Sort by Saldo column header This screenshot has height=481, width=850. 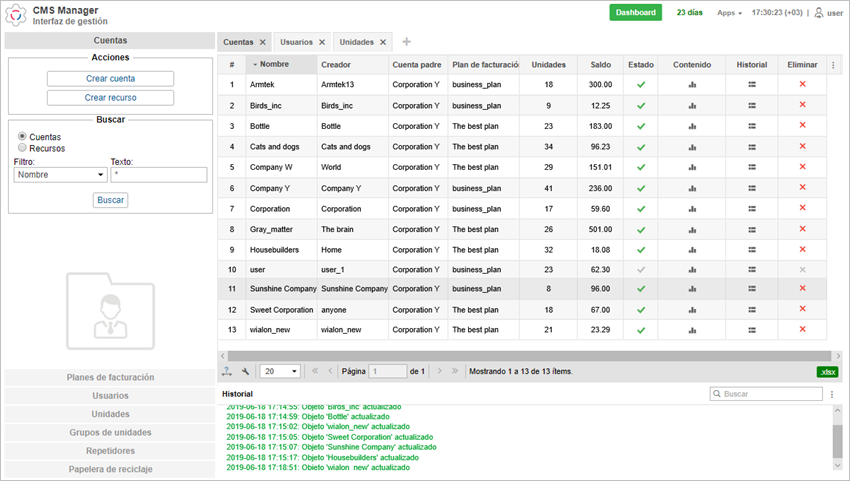tap(600, 65)
